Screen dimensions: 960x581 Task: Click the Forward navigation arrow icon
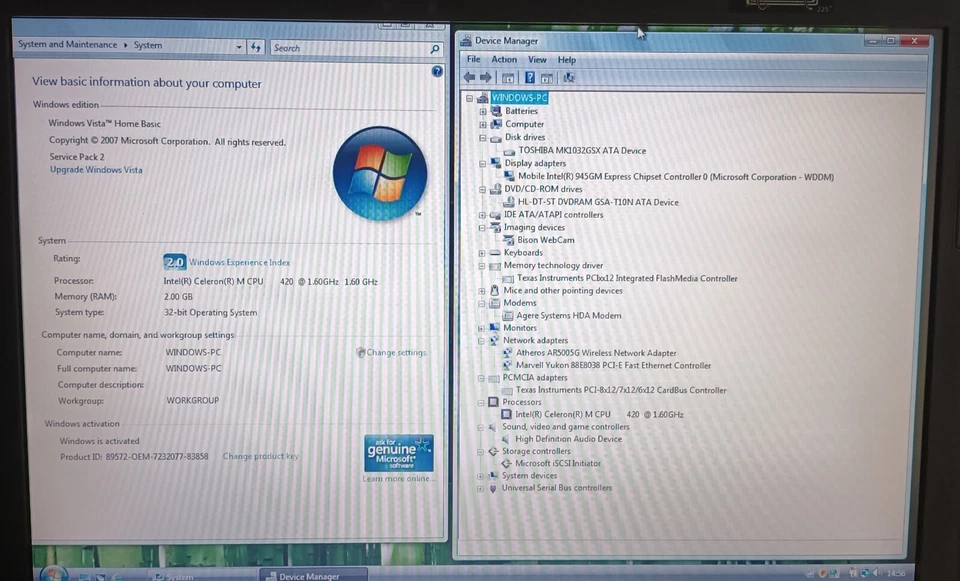coord(486,77)
